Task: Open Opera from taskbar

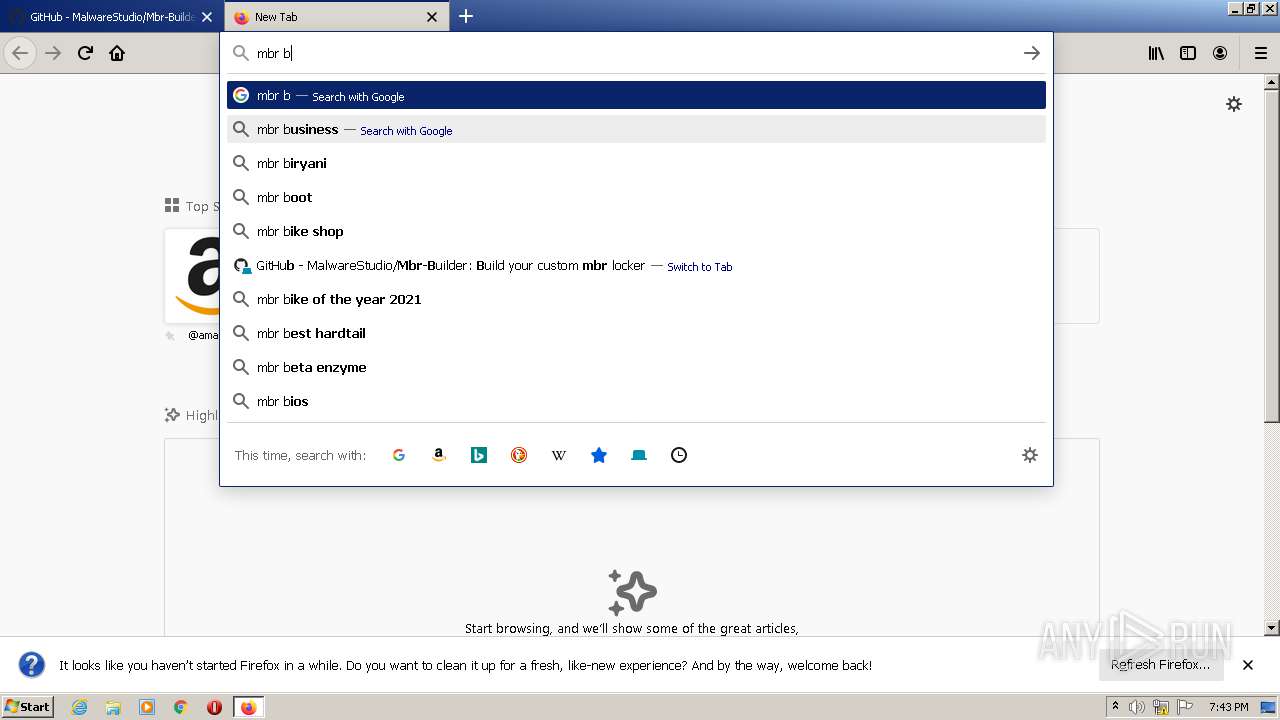Action: click(x=214, y=707)
